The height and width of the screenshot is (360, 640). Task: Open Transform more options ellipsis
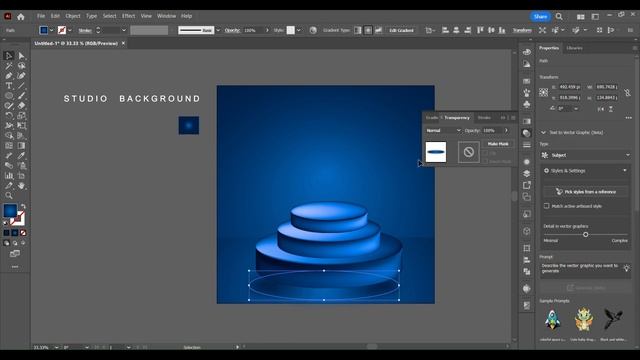(x=629, y=118)
